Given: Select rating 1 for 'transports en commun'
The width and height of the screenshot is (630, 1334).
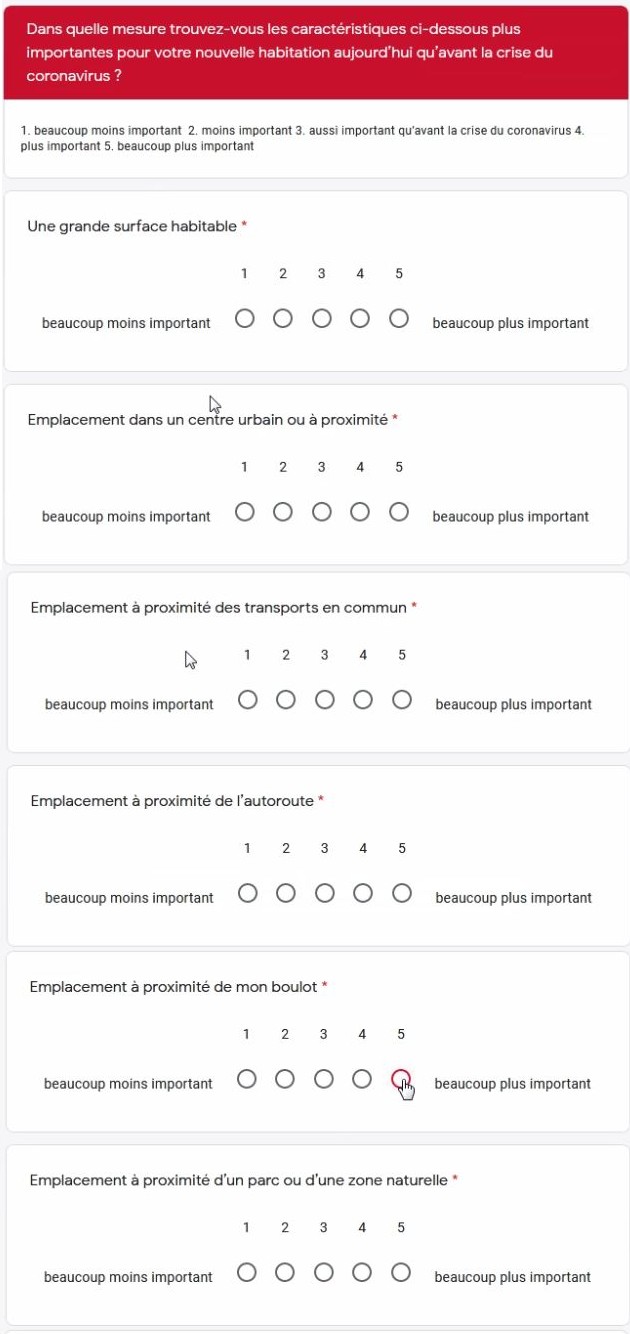Looking at the screenshot, I should tap(247, 699).
